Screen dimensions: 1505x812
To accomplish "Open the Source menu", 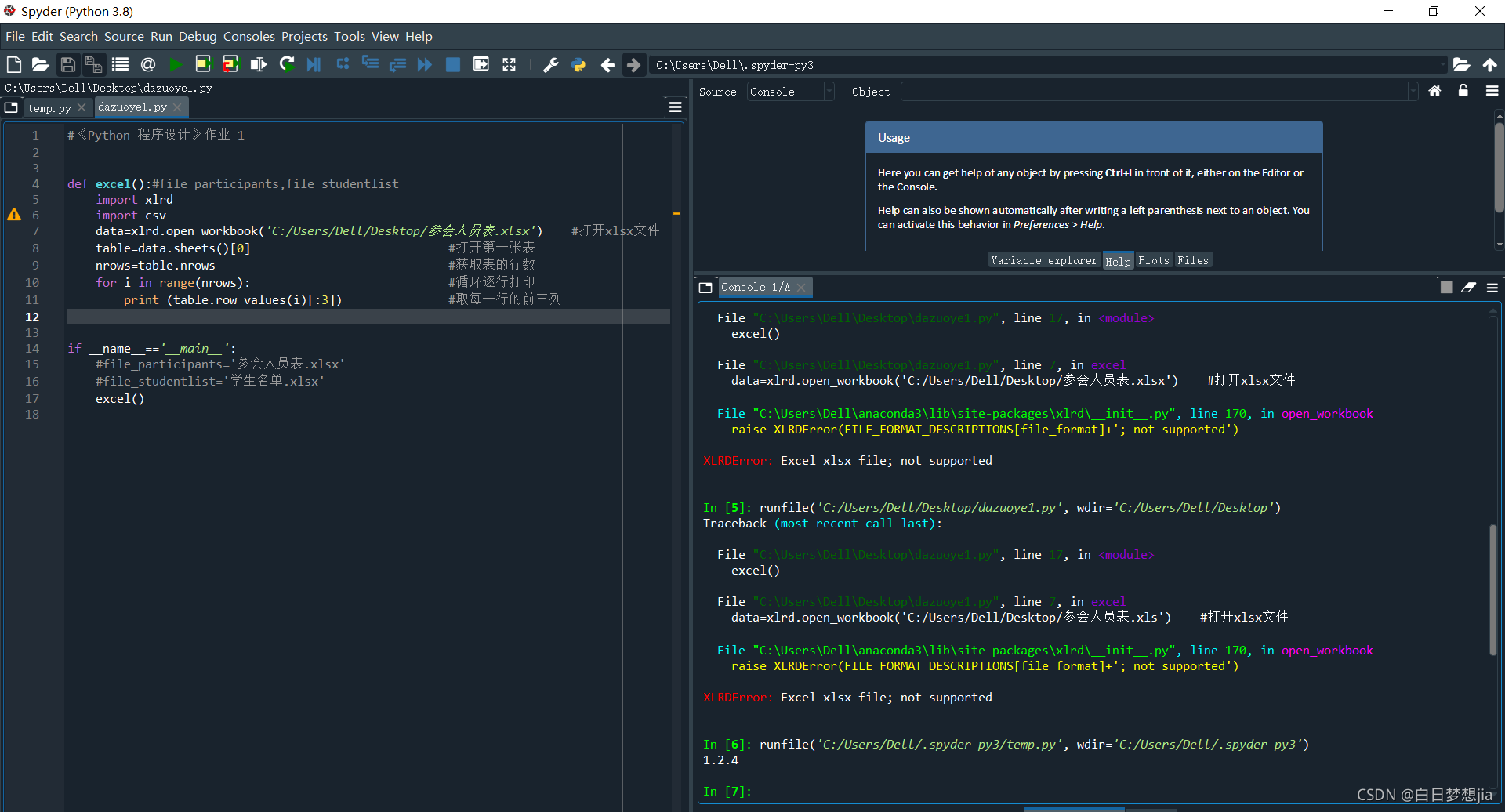I will click(124, 36).
